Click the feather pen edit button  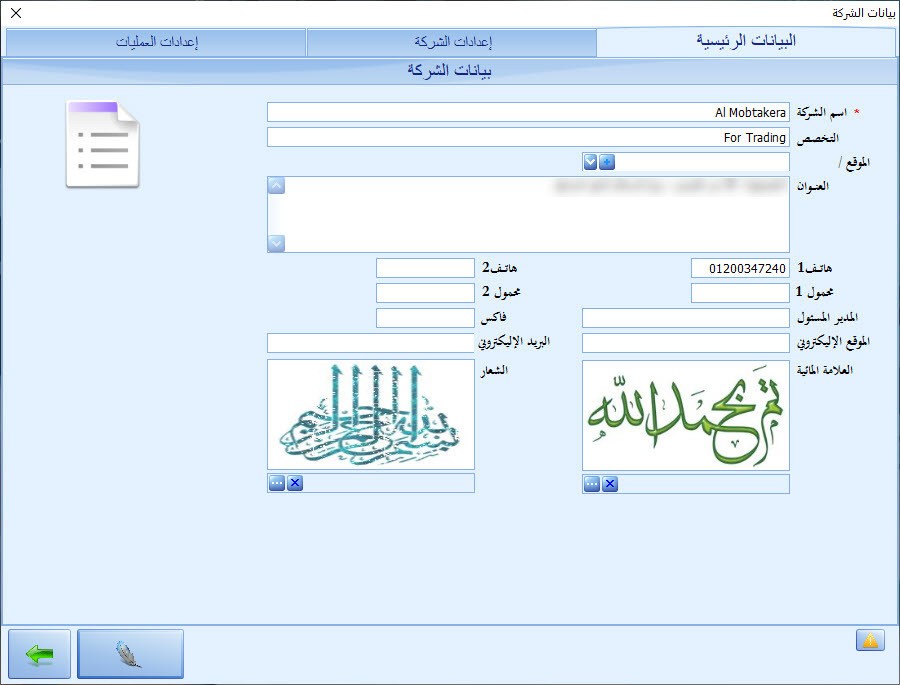[x=130, y=653]
